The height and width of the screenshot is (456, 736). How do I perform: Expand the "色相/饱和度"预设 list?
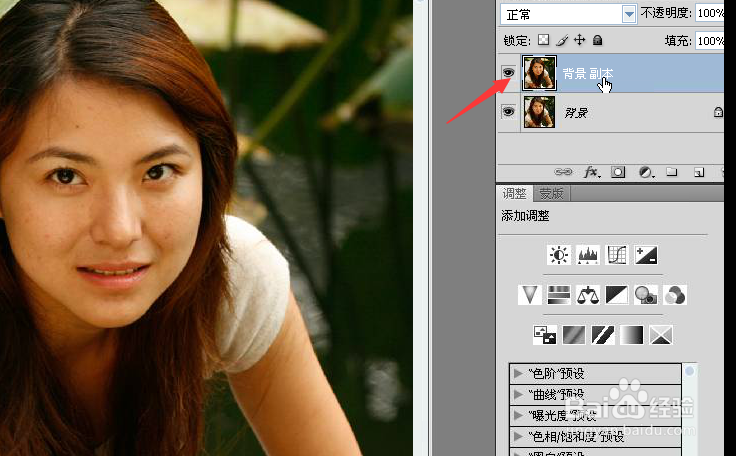click(518, 436)
